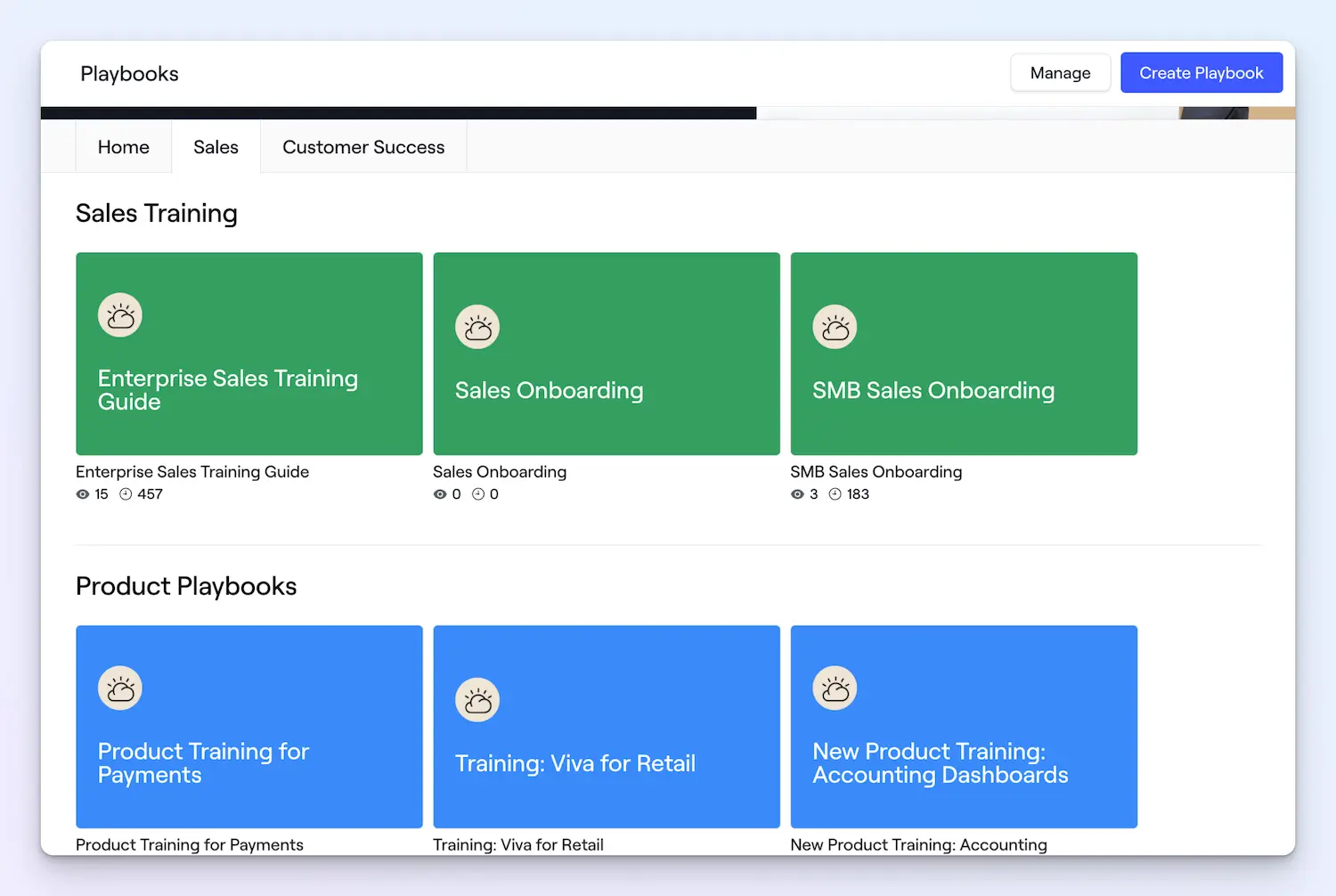Click the clock icon under Sales Onboarding

(478, 494)
